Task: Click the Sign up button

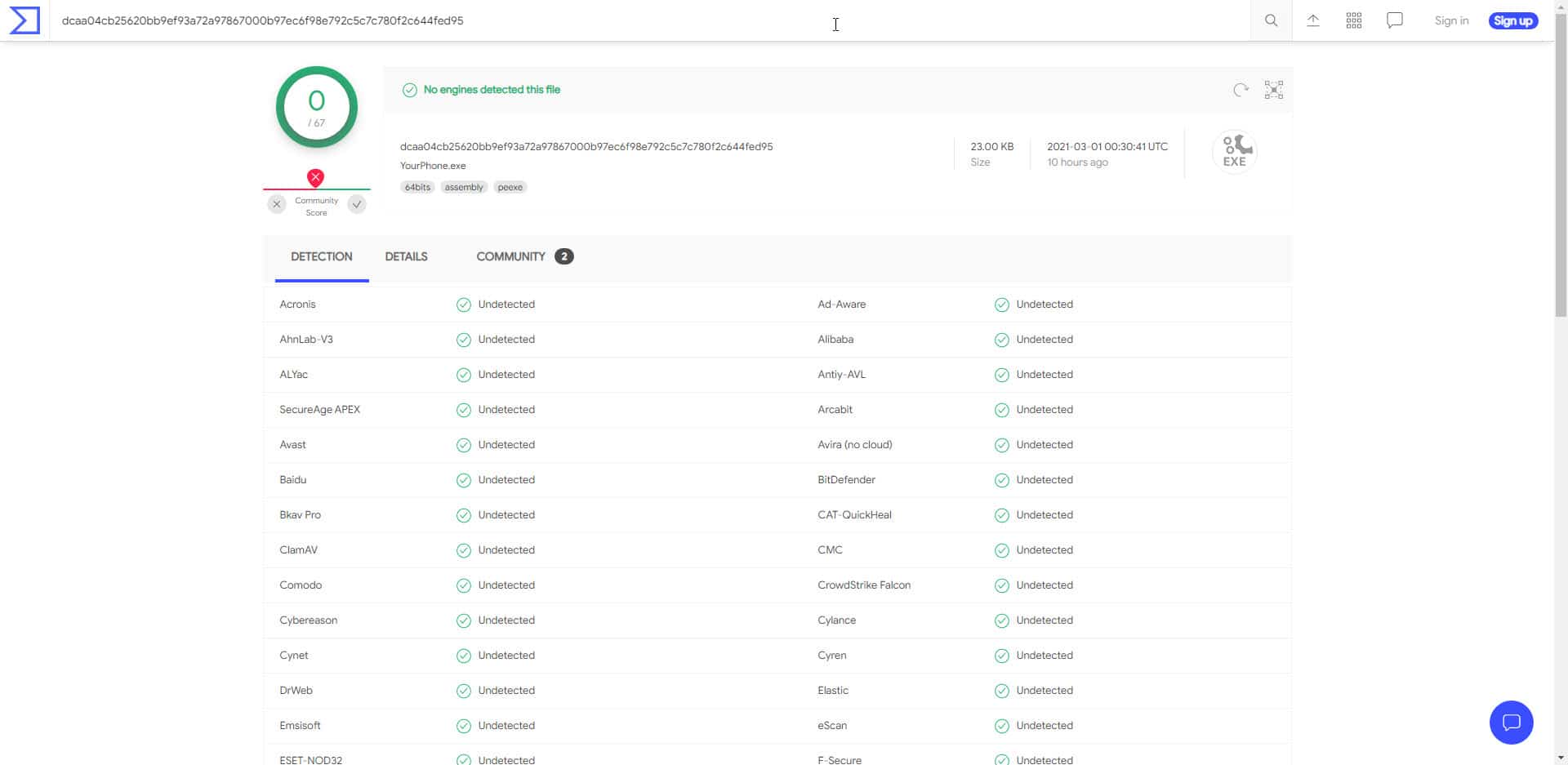Action: pos(1512,20)
